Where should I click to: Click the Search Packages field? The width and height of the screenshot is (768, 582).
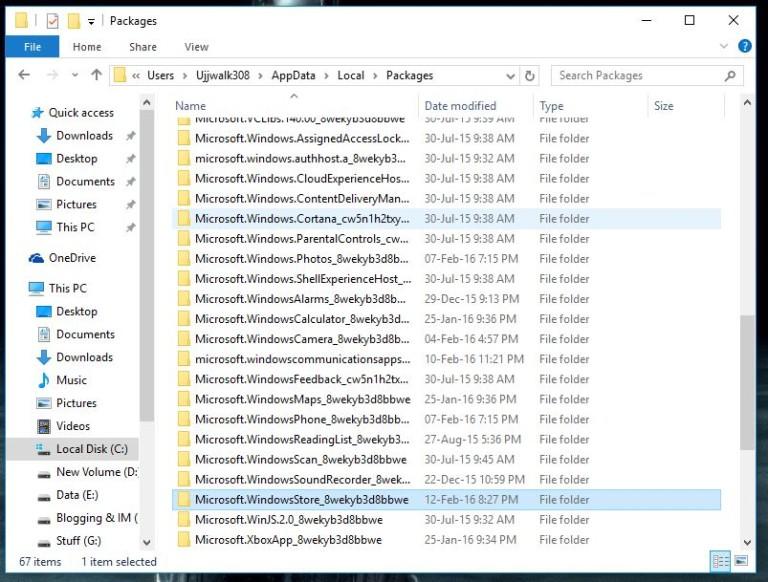[647, 75]
